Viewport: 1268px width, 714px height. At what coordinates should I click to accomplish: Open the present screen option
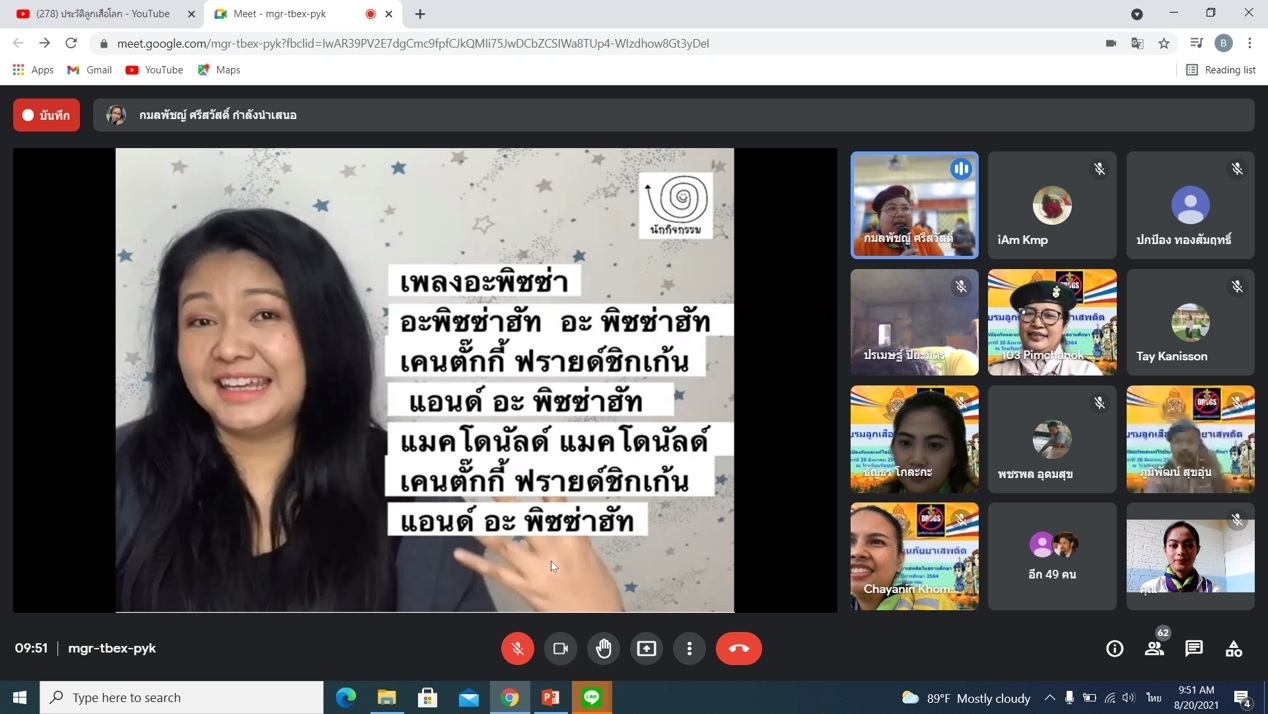click(x=647, y=648)
